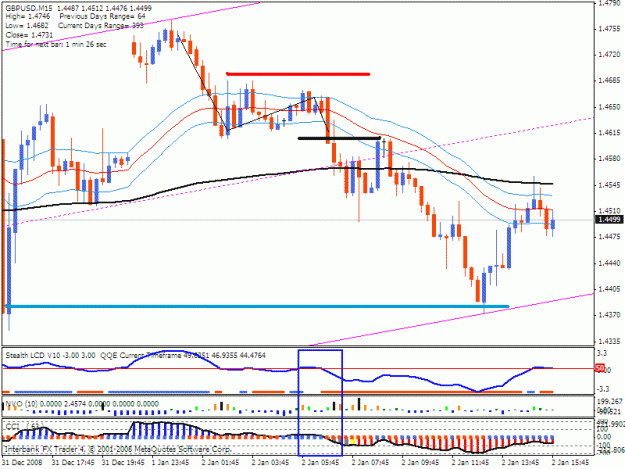This screenshot has height=469, width=625.
Task: Click the '31 Dec 19:45' time axis label
Action: pos(123,463)
